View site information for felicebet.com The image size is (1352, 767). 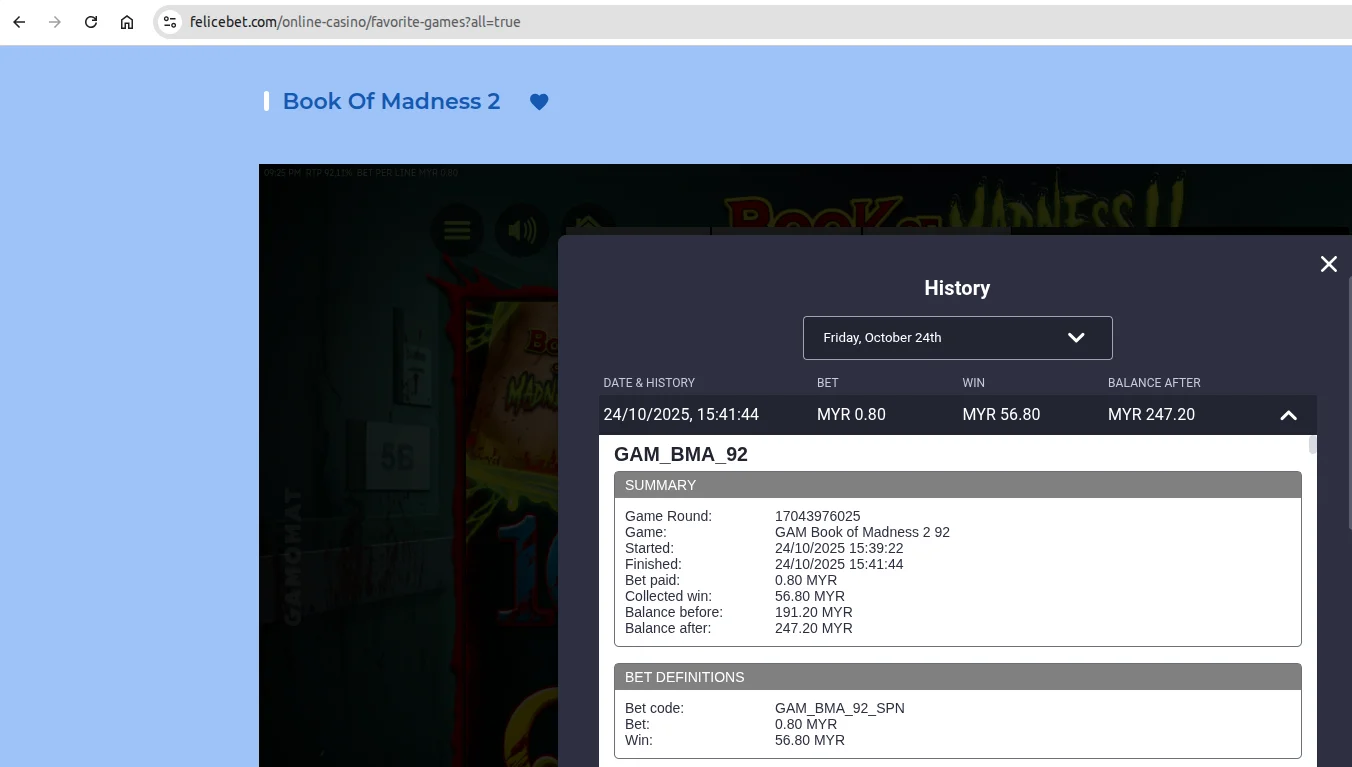pos(170,22)
